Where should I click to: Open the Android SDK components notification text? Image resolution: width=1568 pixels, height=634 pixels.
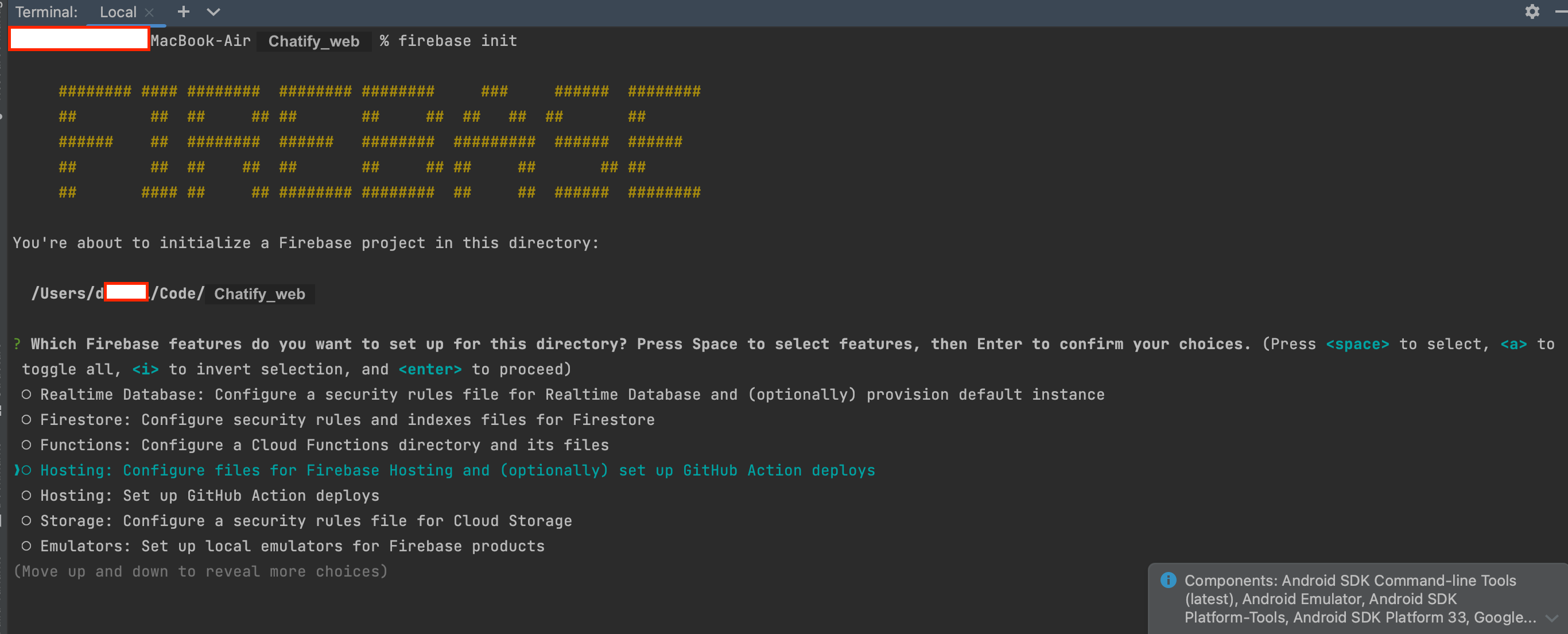1350,598
